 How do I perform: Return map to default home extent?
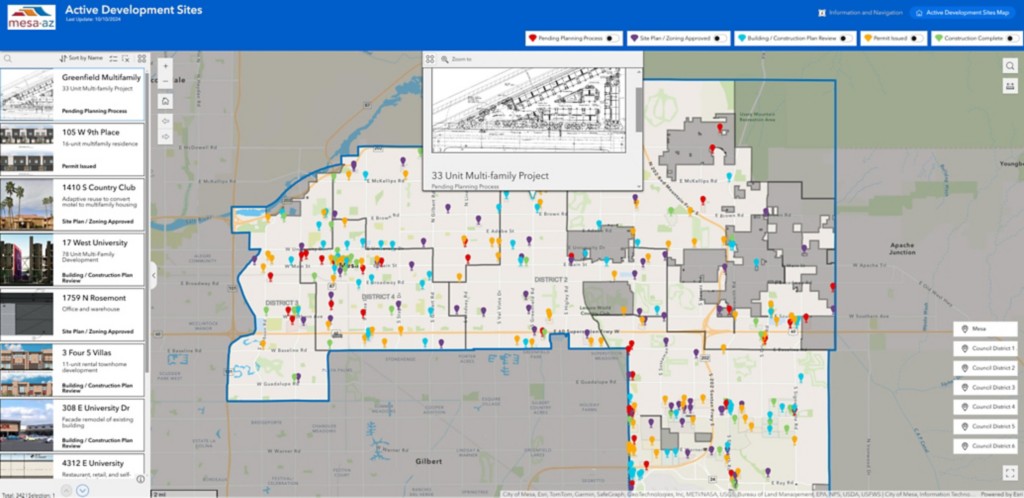pos(165,101)
